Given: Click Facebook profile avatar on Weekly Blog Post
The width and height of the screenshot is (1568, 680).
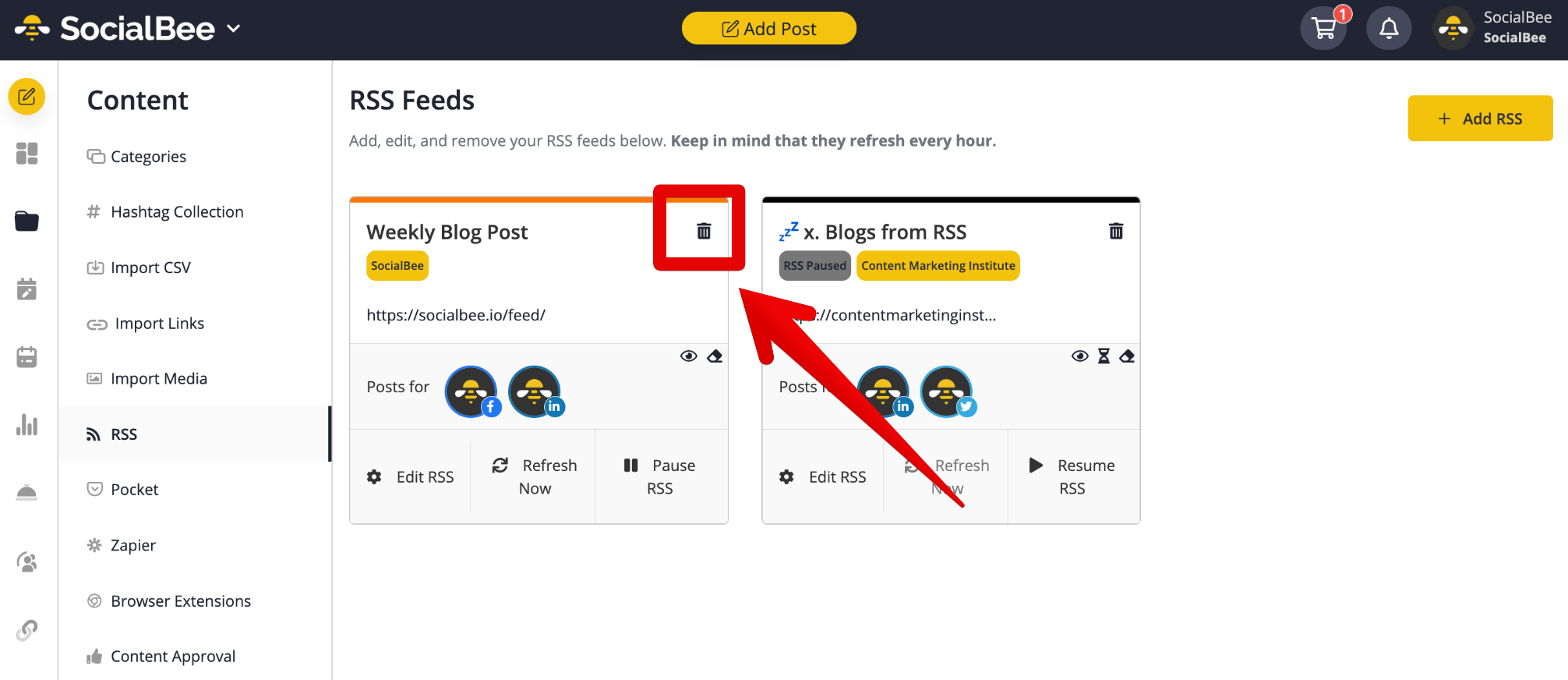Looking at the screenshot, I should point(472,392).
